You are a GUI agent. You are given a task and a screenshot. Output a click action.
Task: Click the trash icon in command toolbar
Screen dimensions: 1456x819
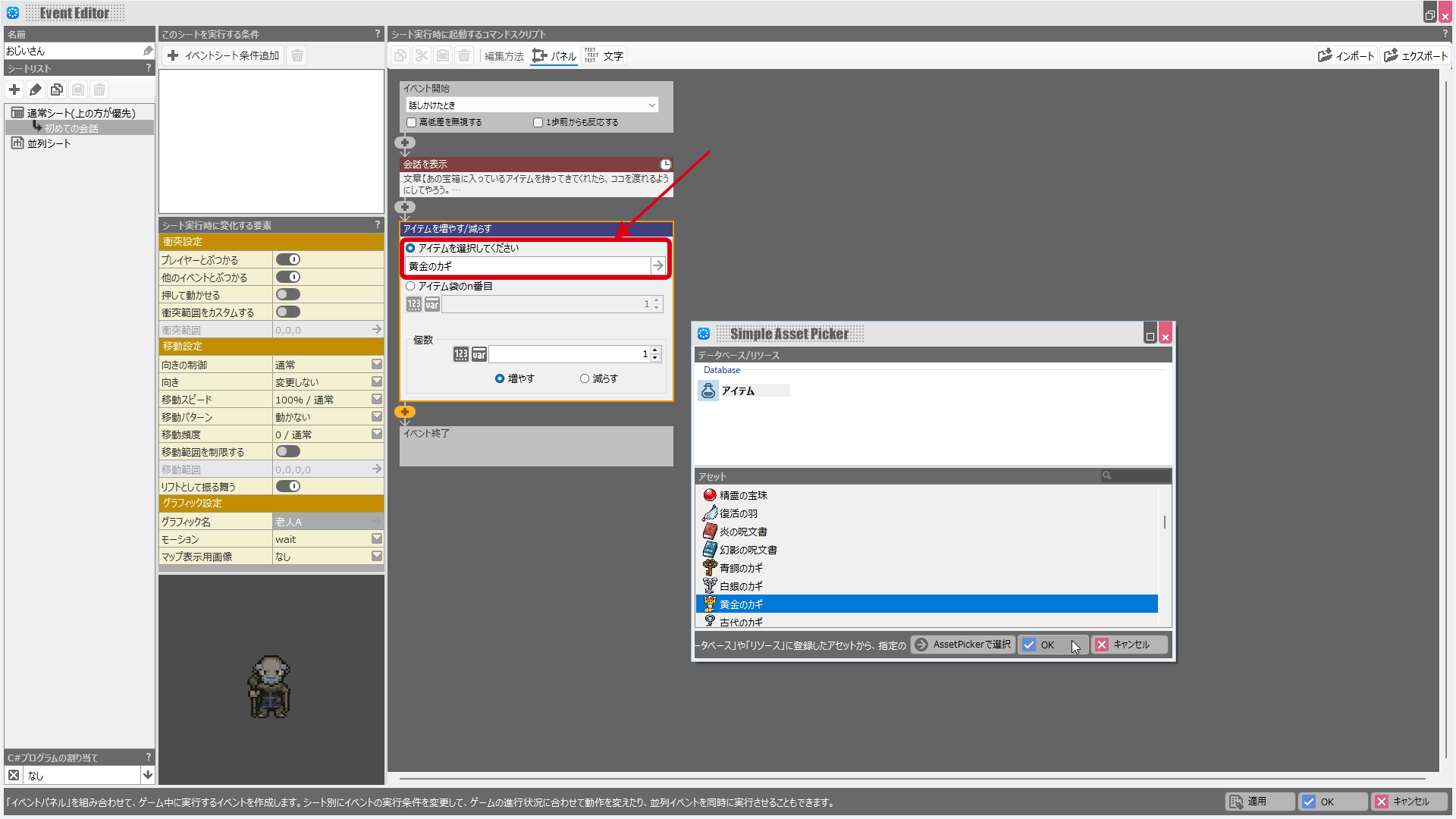[x=464, y=55]
